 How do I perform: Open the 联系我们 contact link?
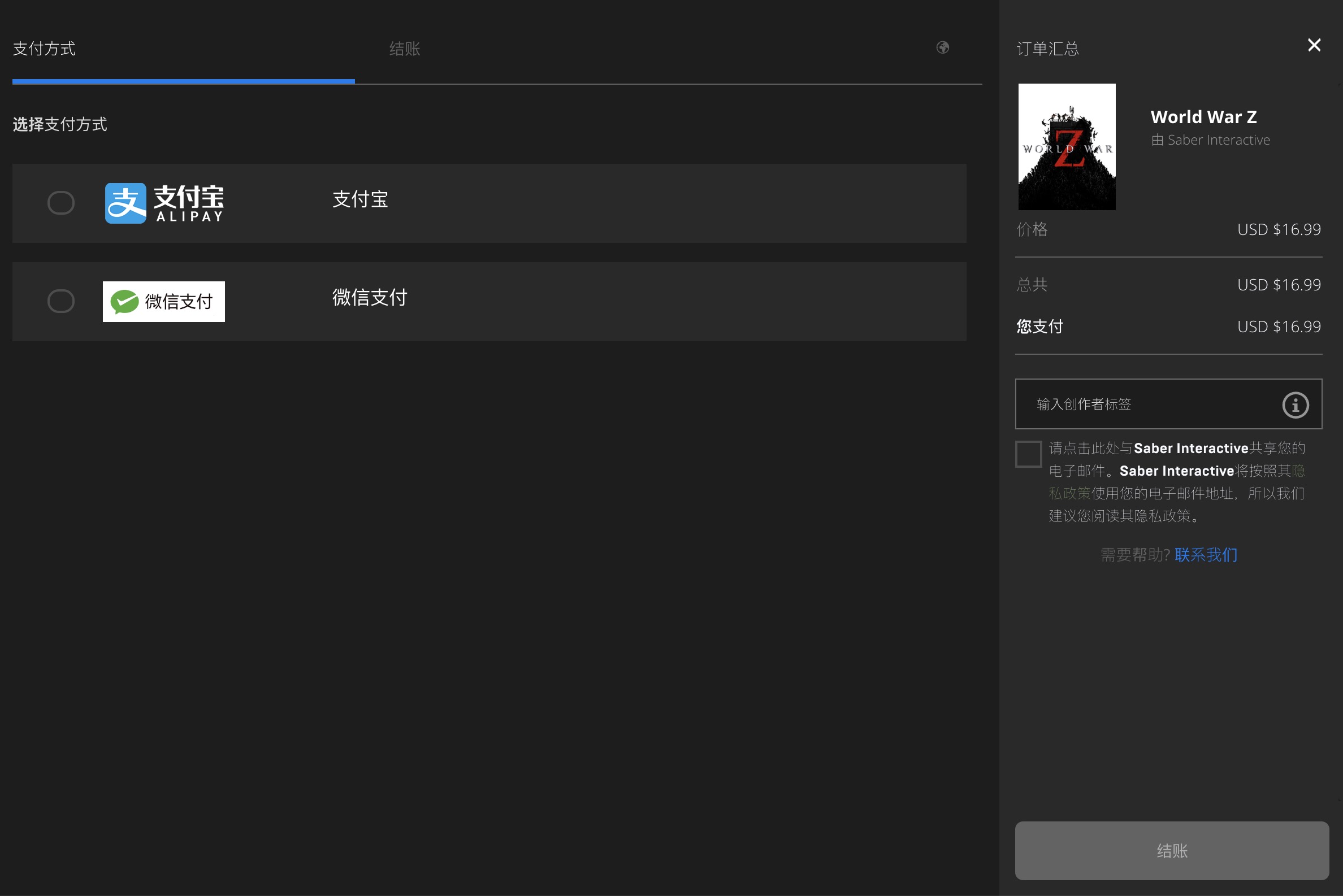point(1206,555)
